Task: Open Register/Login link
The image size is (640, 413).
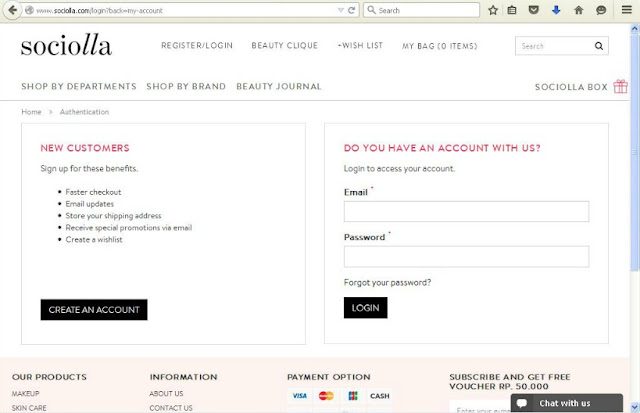Action: 197,45
